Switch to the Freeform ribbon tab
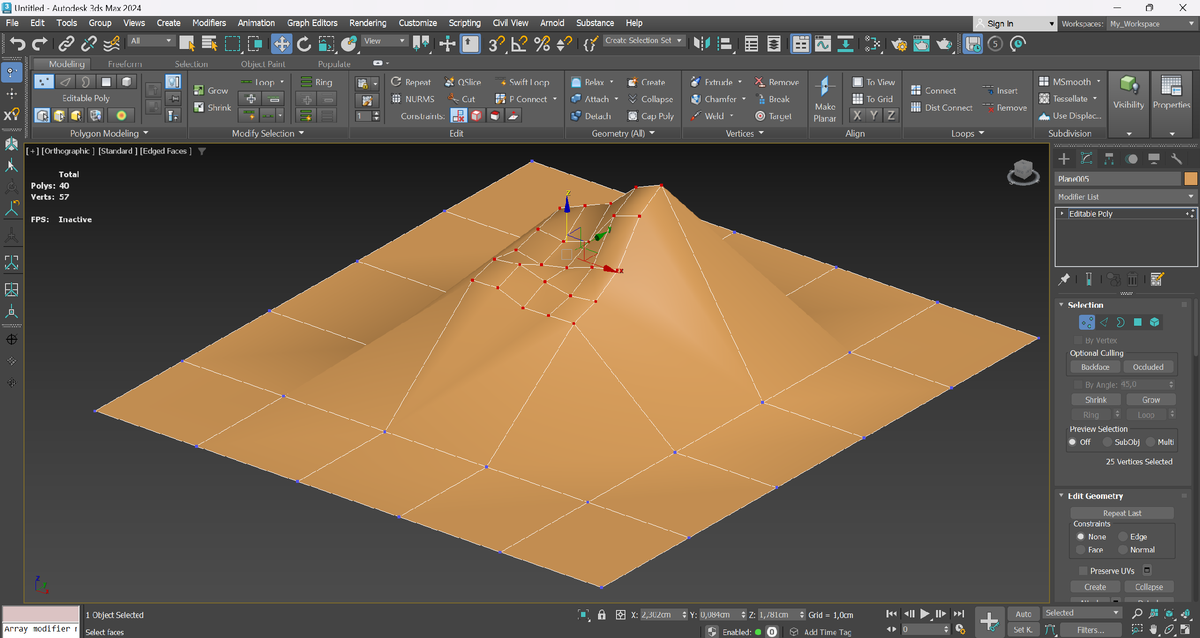The width and height of the screenshot is (1200, 638). (124, 63)
